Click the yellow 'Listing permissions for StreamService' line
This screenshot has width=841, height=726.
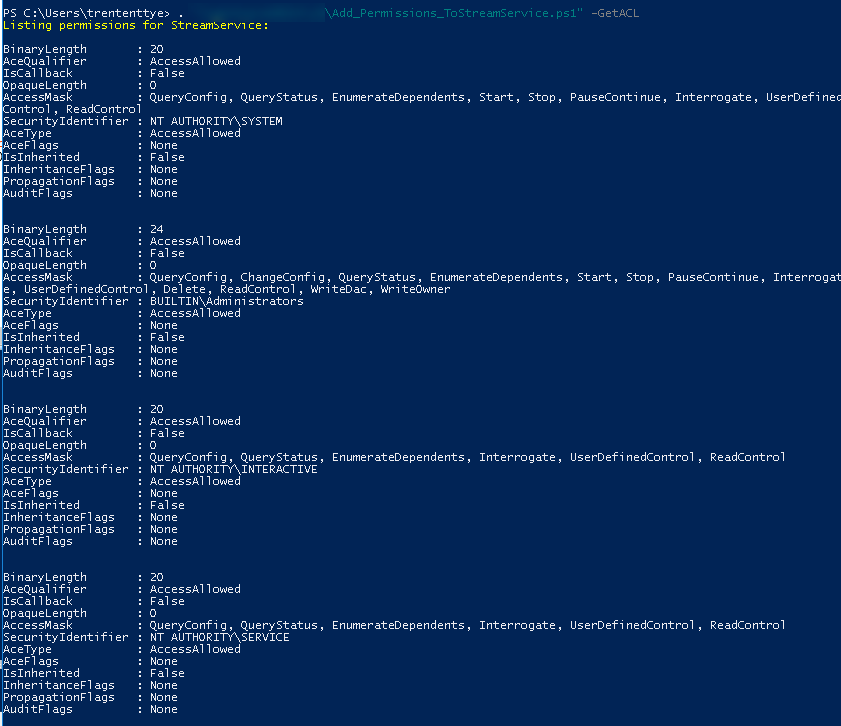(135, 25)
